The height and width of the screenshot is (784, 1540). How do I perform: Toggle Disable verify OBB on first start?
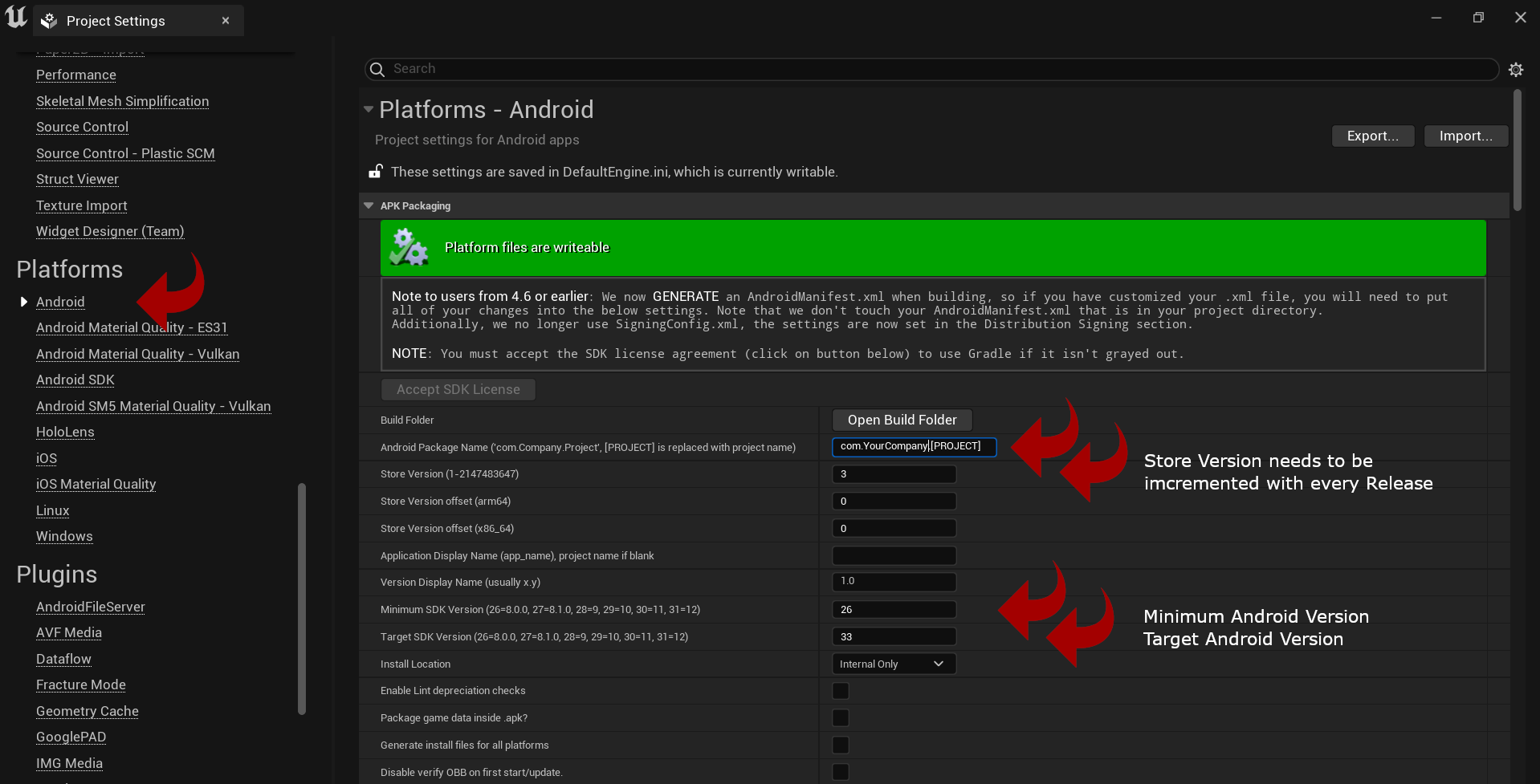tap(841, 772)
